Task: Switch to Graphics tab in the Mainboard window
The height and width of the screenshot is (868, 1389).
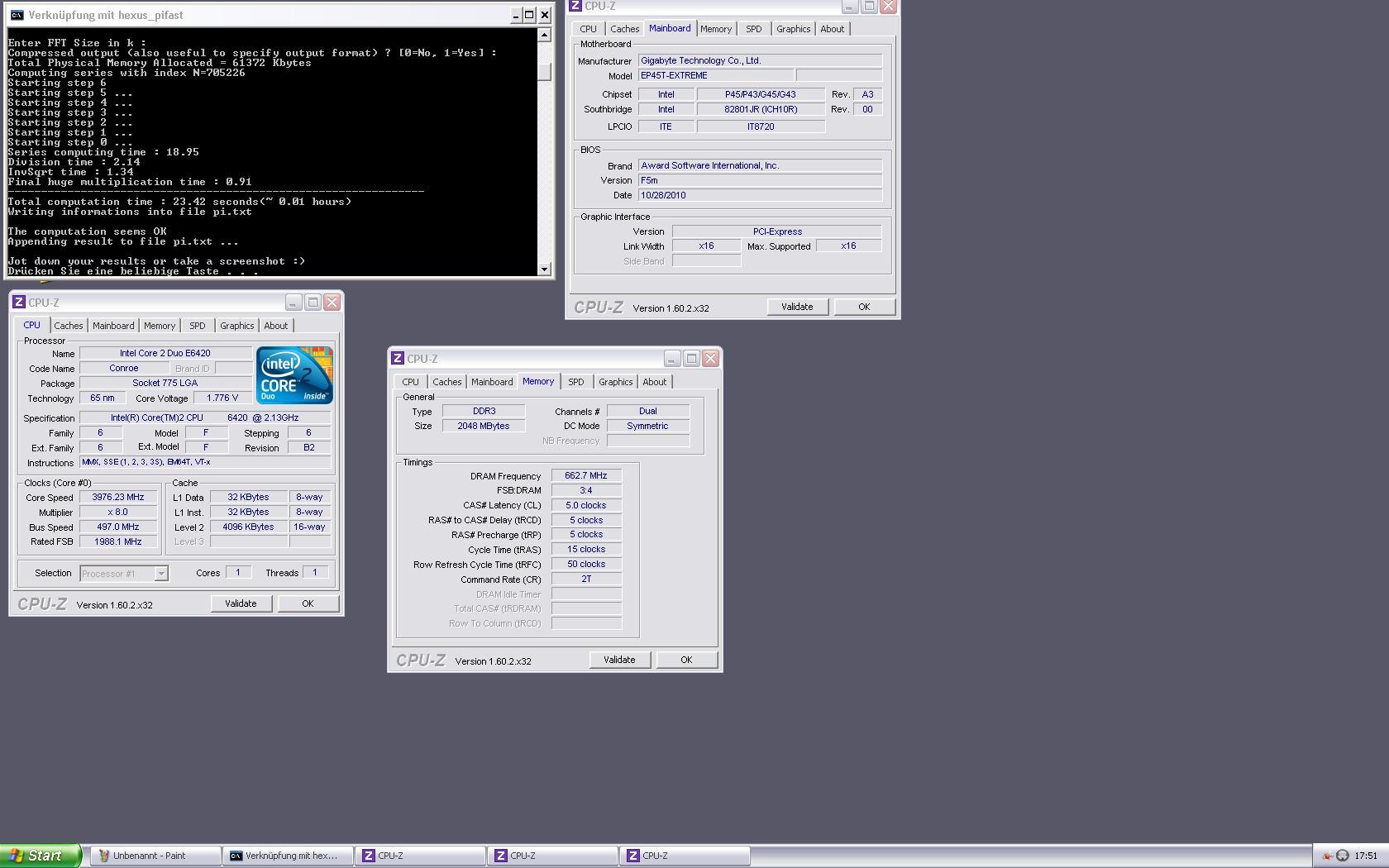Action: pyautogui.click(x=794, y=29)
